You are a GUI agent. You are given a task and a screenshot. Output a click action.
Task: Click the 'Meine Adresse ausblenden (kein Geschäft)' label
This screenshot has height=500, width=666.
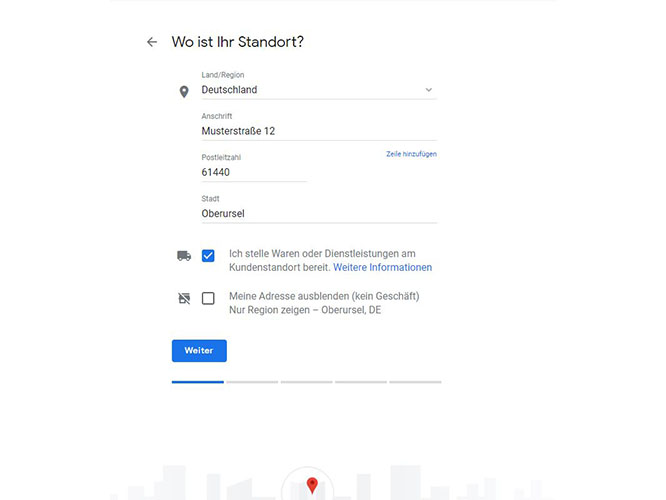click(x=324, y=296)
